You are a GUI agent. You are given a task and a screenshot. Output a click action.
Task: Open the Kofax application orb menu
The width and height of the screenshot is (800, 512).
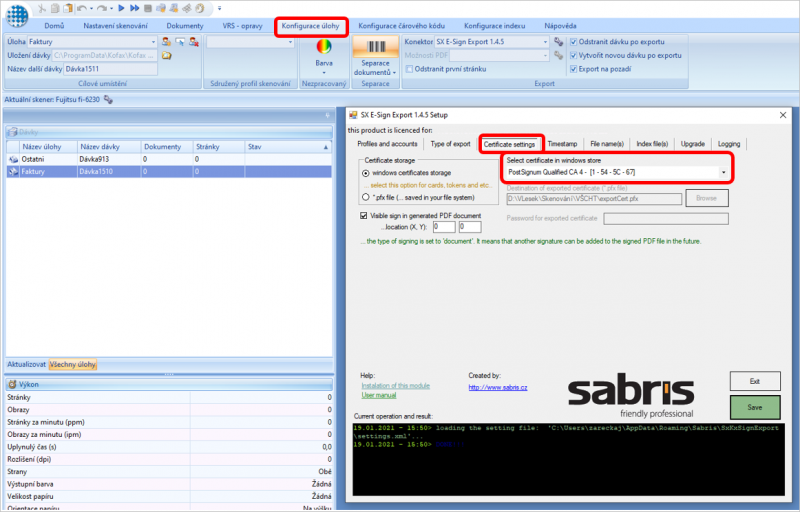click(x=17, y=15)
